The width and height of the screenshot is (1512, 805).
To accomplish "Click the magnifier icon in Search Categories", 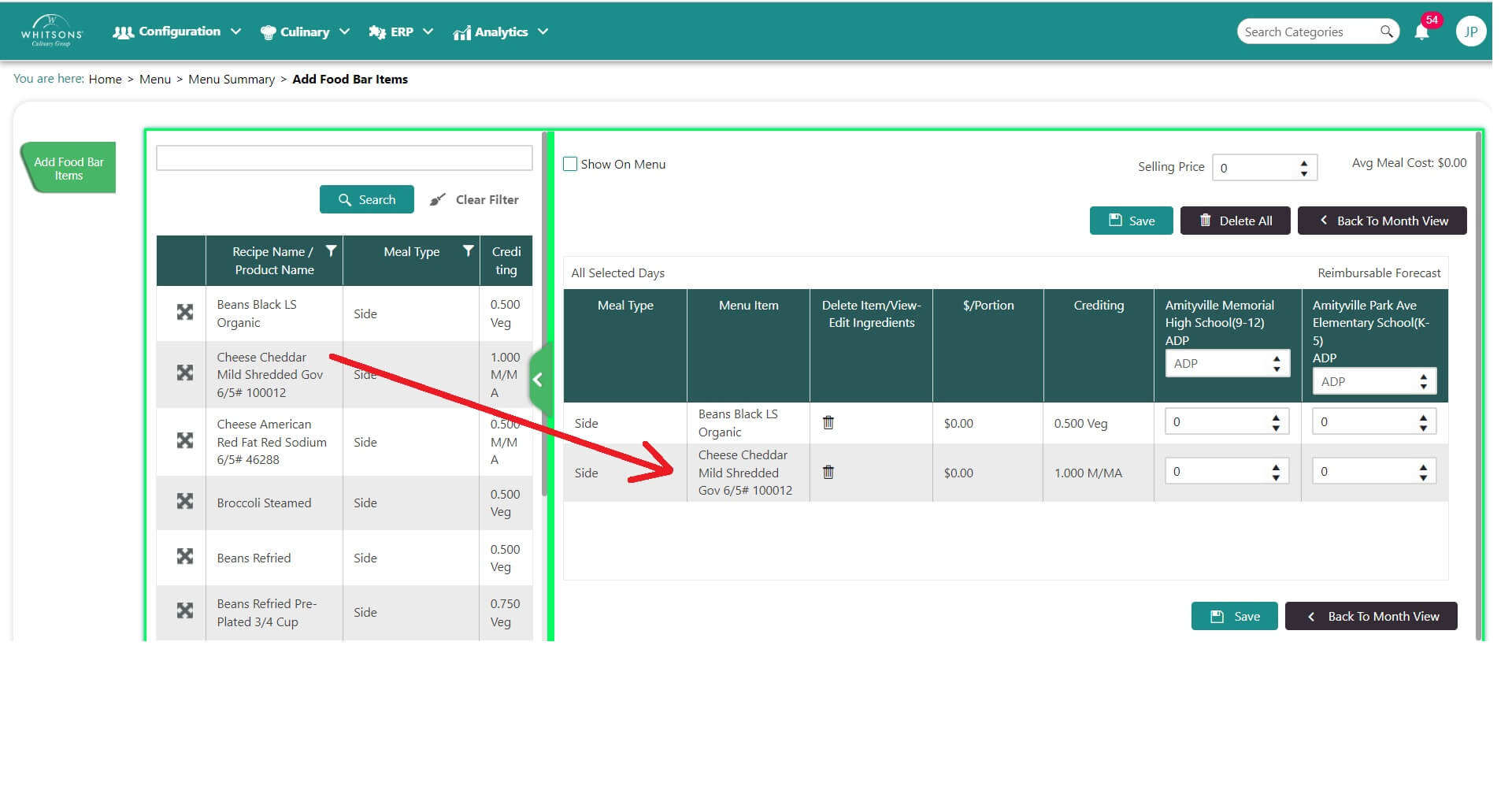I will [x=1386, y=32].
